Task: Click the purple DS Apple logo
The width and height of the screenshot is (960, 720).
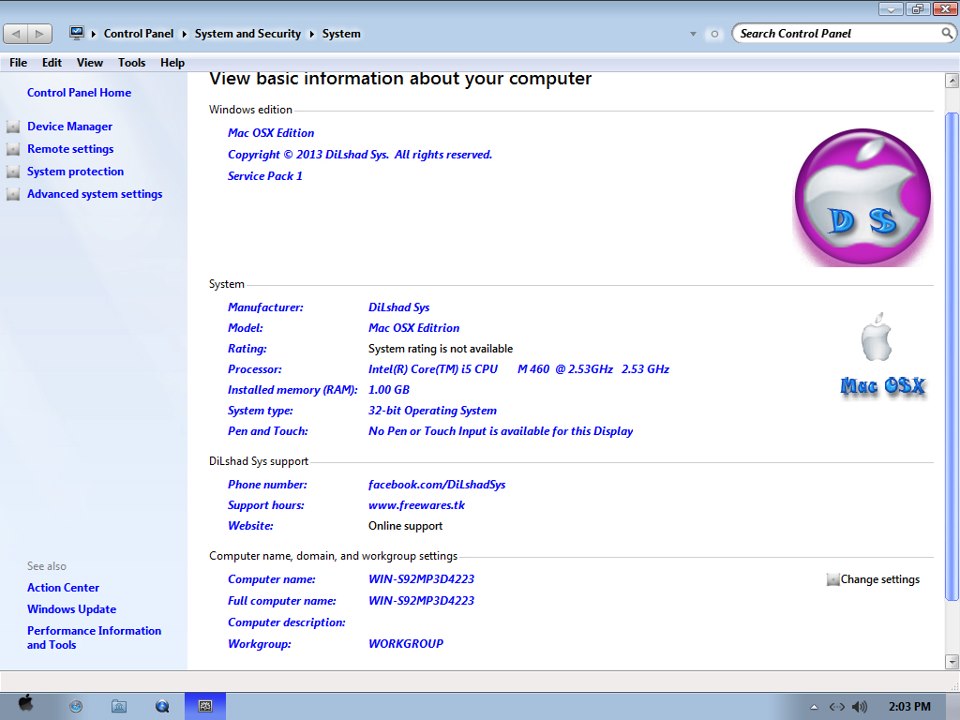Action: (863, 197)
